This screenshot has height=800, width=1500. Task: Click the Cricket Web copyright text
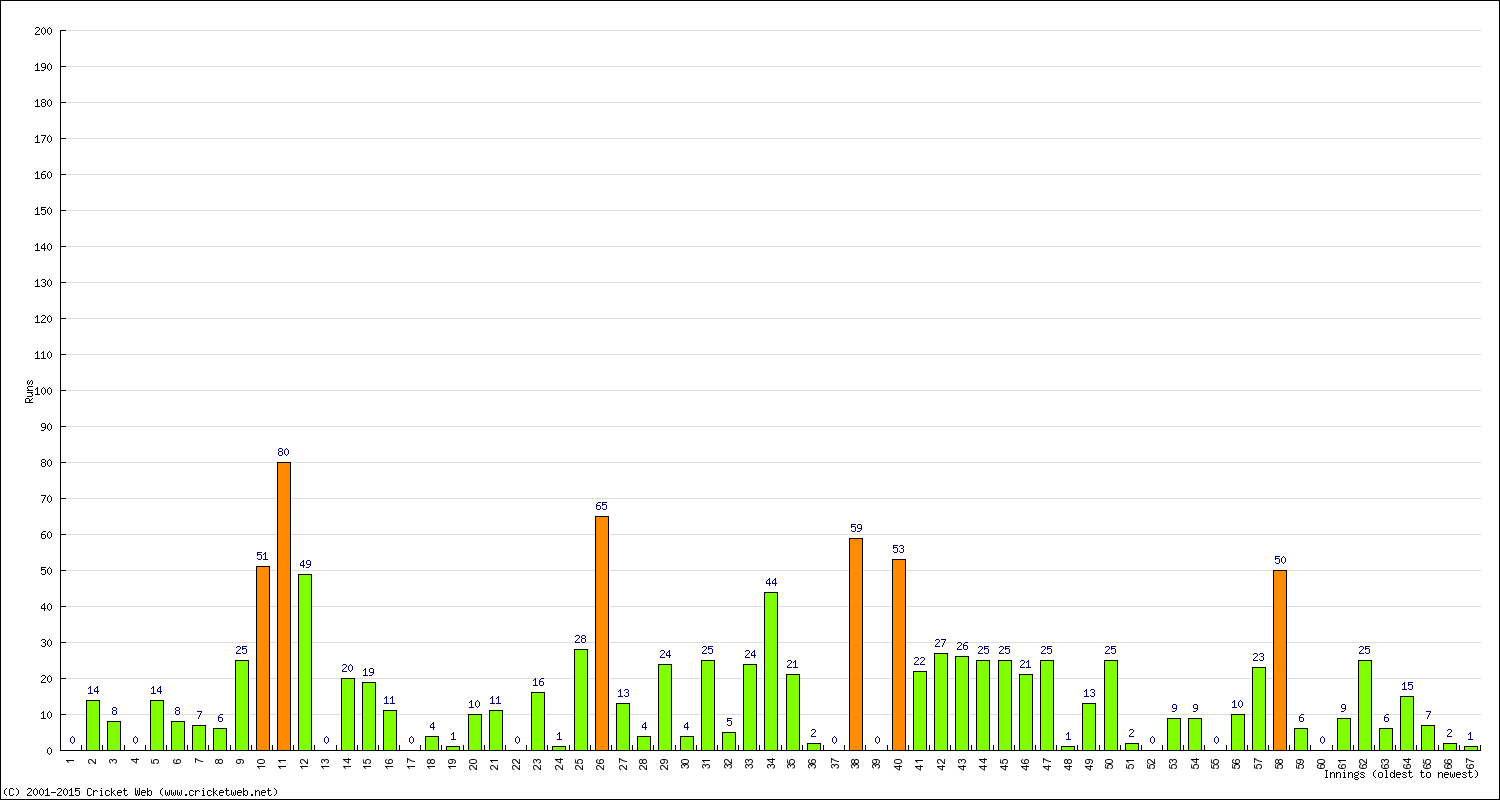[x=140, y=792]
